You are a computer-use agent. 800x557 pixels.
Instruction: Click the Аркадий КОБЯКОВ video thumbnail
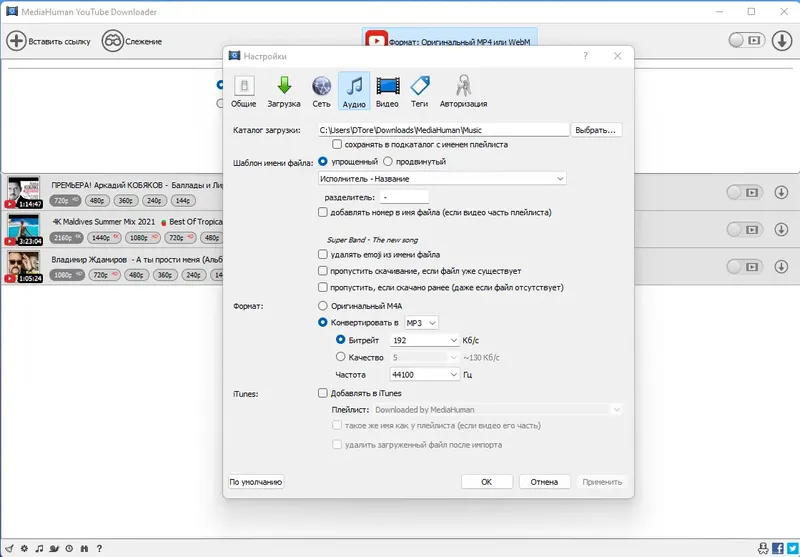23,192
